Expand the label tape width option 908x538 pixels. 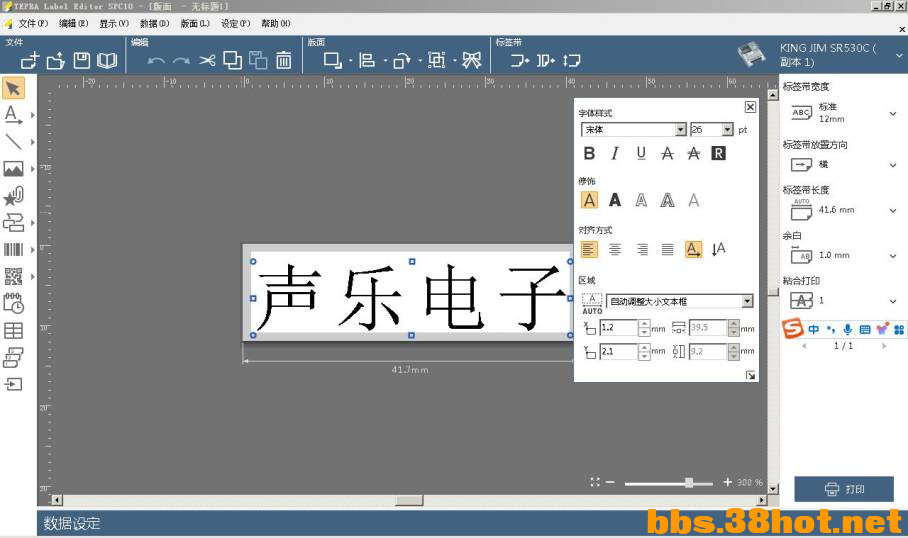click(x=892, y=113)
